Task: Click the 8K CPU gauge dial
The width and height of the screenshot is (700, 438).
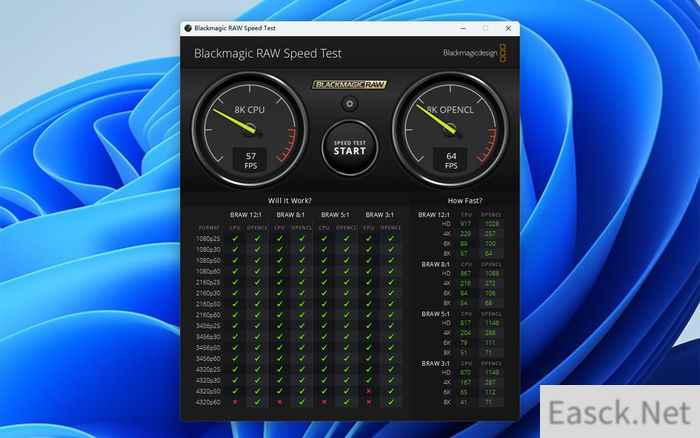Action: 250,129
